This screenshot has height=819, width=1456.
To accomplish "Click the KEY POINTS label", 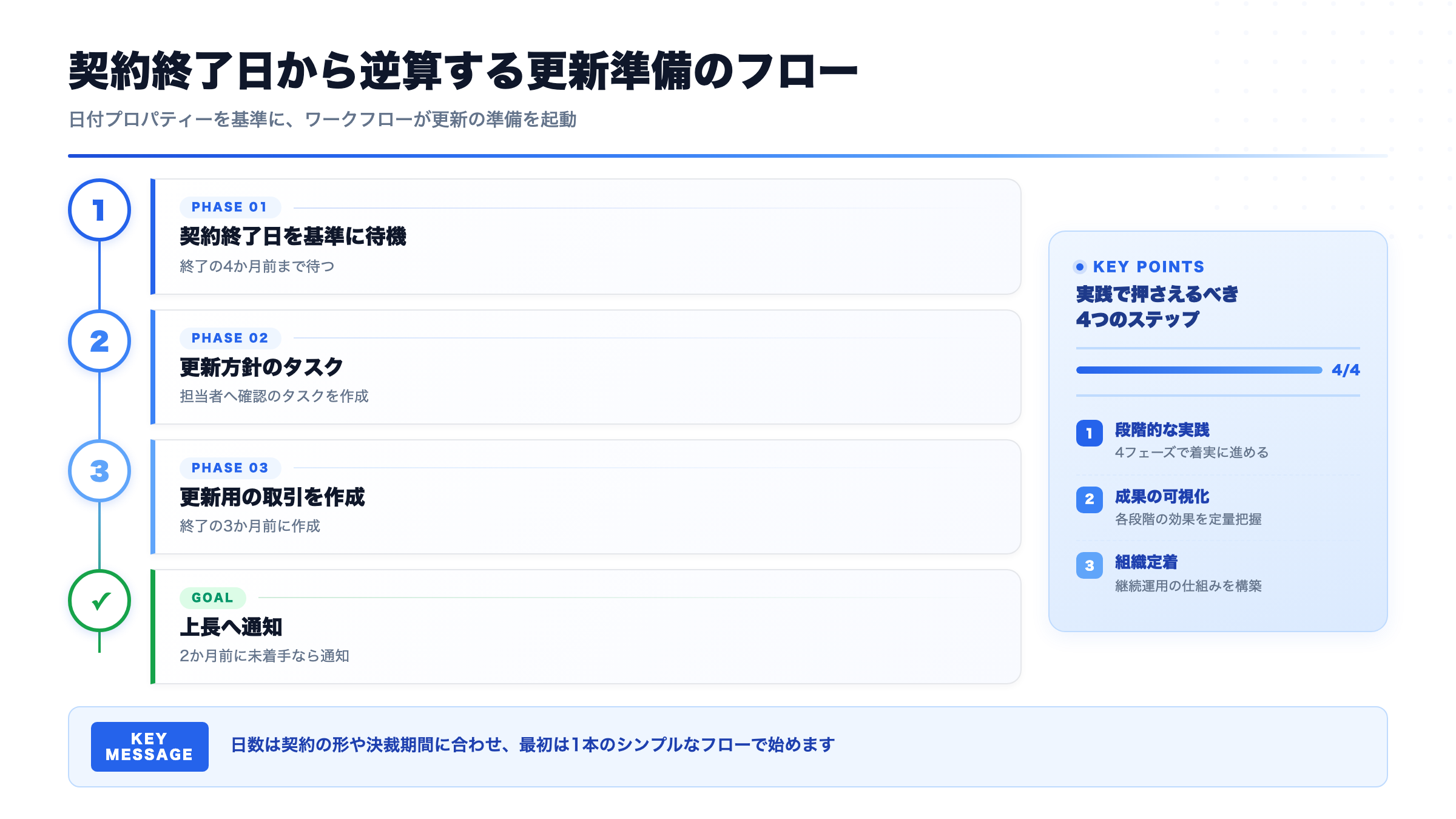I will coord(1148,267).
